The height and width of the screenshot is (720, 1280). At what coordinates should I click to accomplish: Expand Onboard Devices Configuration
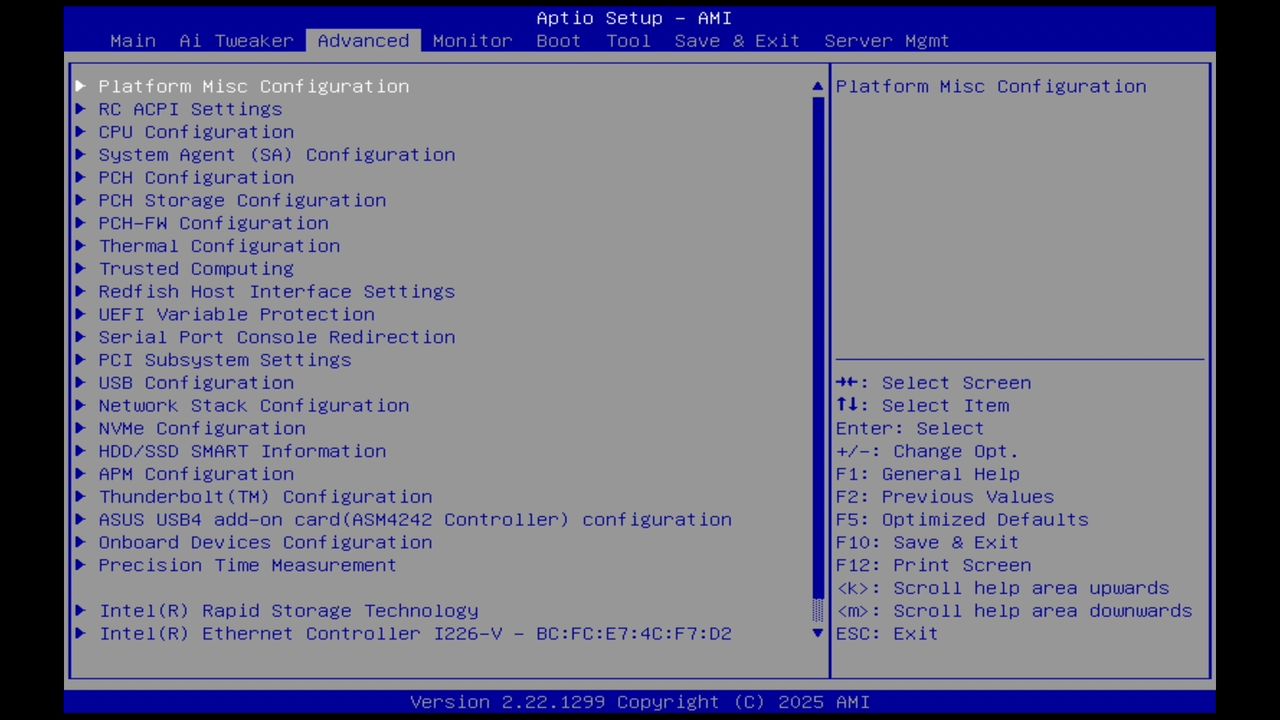coord(265,542)
